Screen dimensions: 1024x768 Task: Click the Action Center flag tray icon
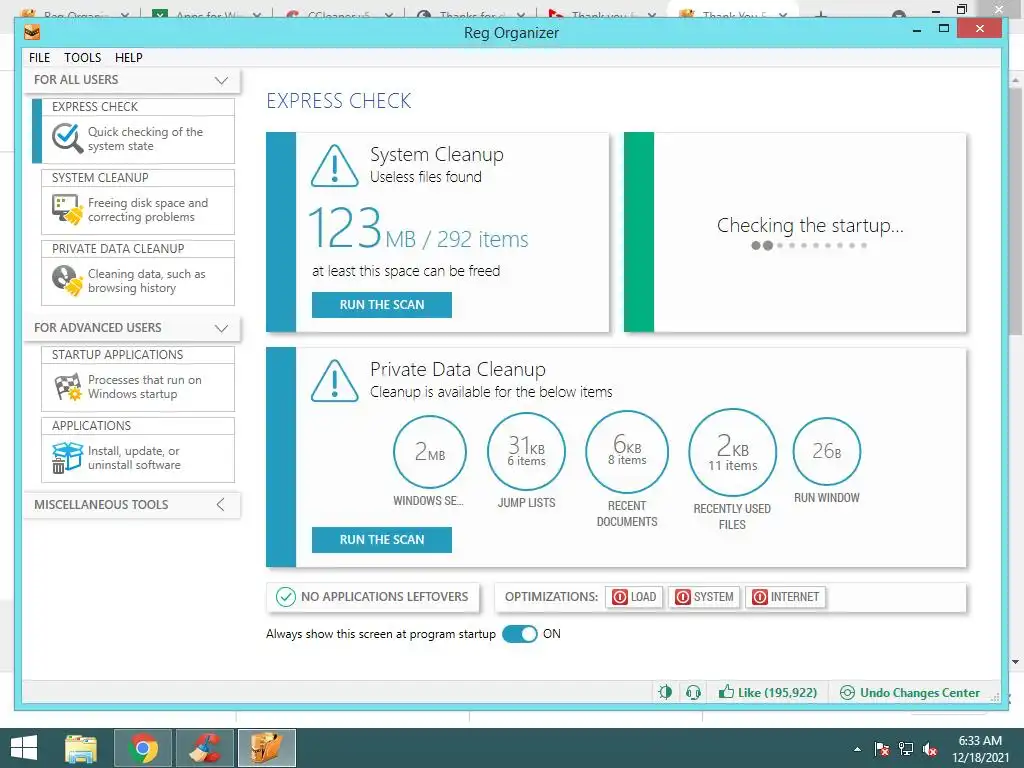(882, 749)
